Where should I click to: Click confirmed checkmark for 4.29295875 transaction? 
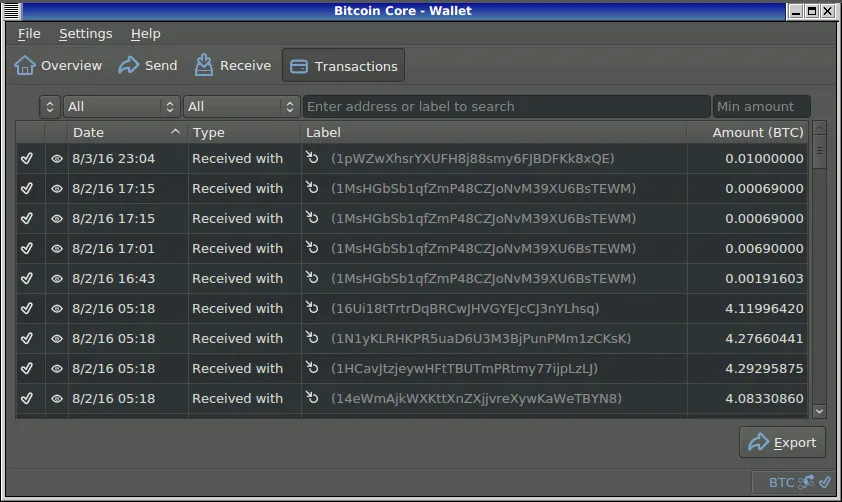click(27, 369)
